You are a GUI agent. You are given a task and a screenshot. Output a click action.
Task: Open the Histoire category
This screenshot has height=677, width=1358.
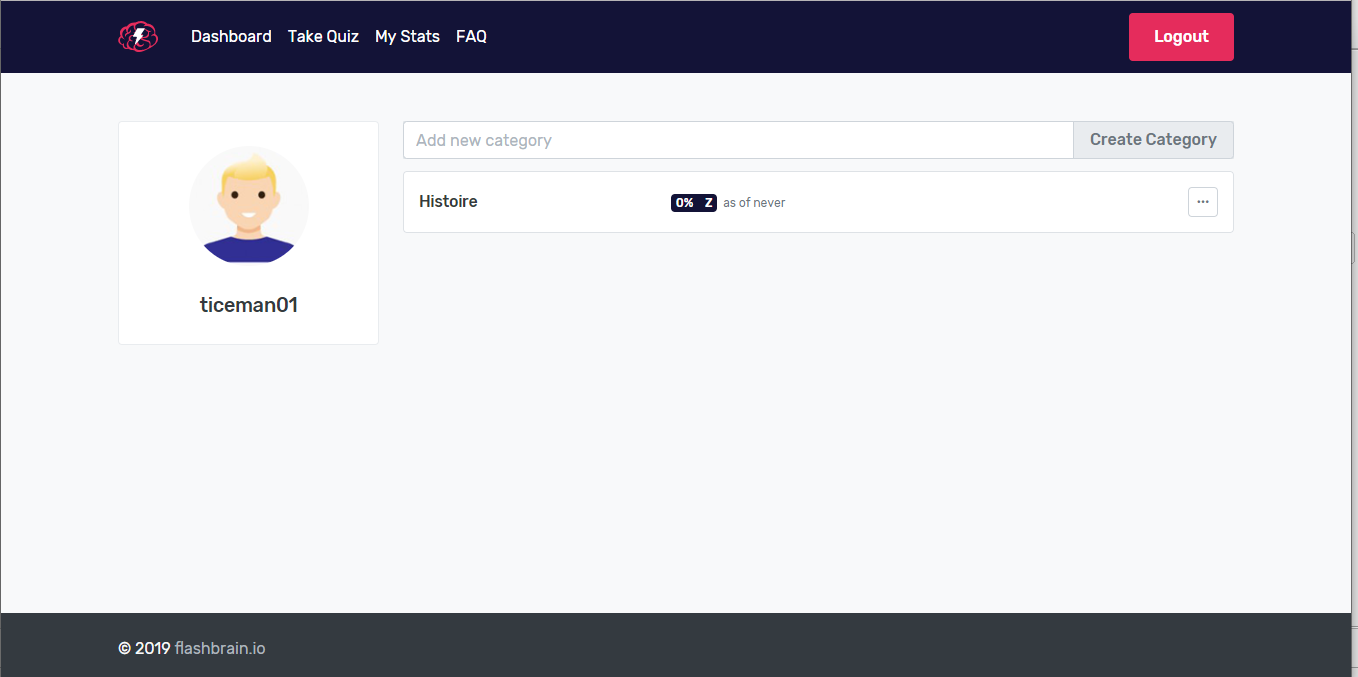coord(448,201)
